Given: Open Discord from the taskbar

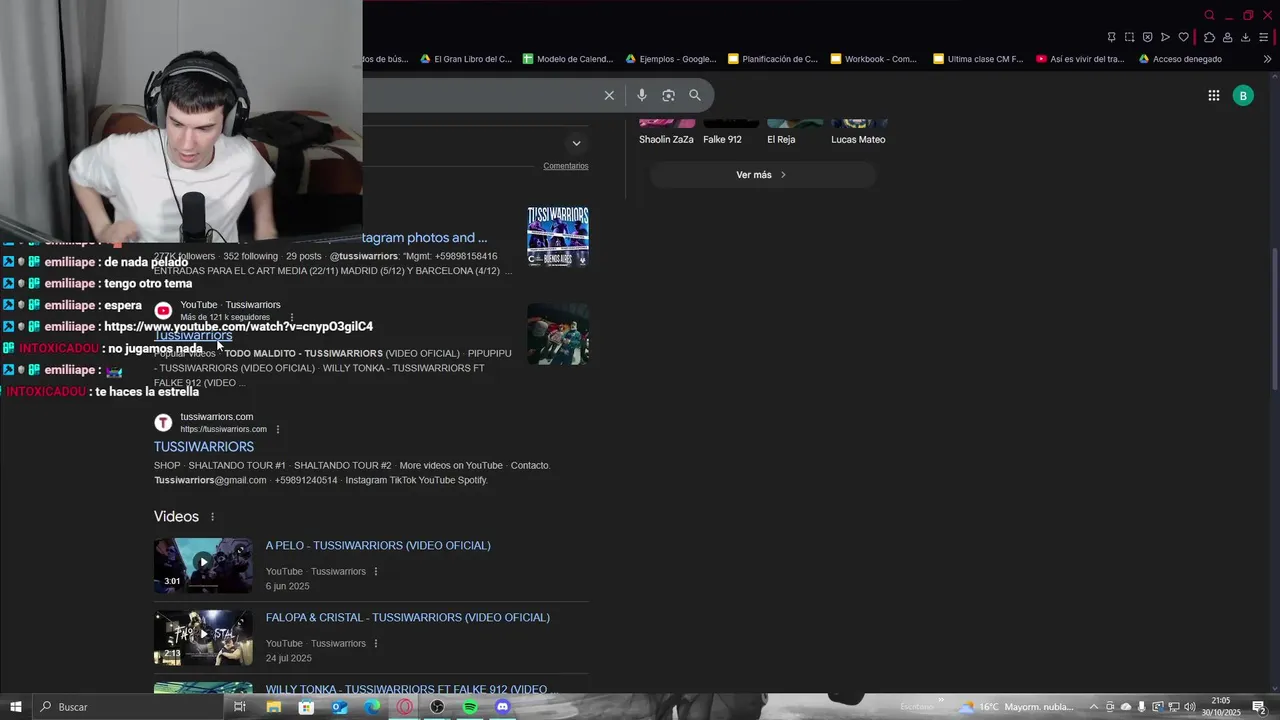Looking at the screenshot, I should point(503,707).
